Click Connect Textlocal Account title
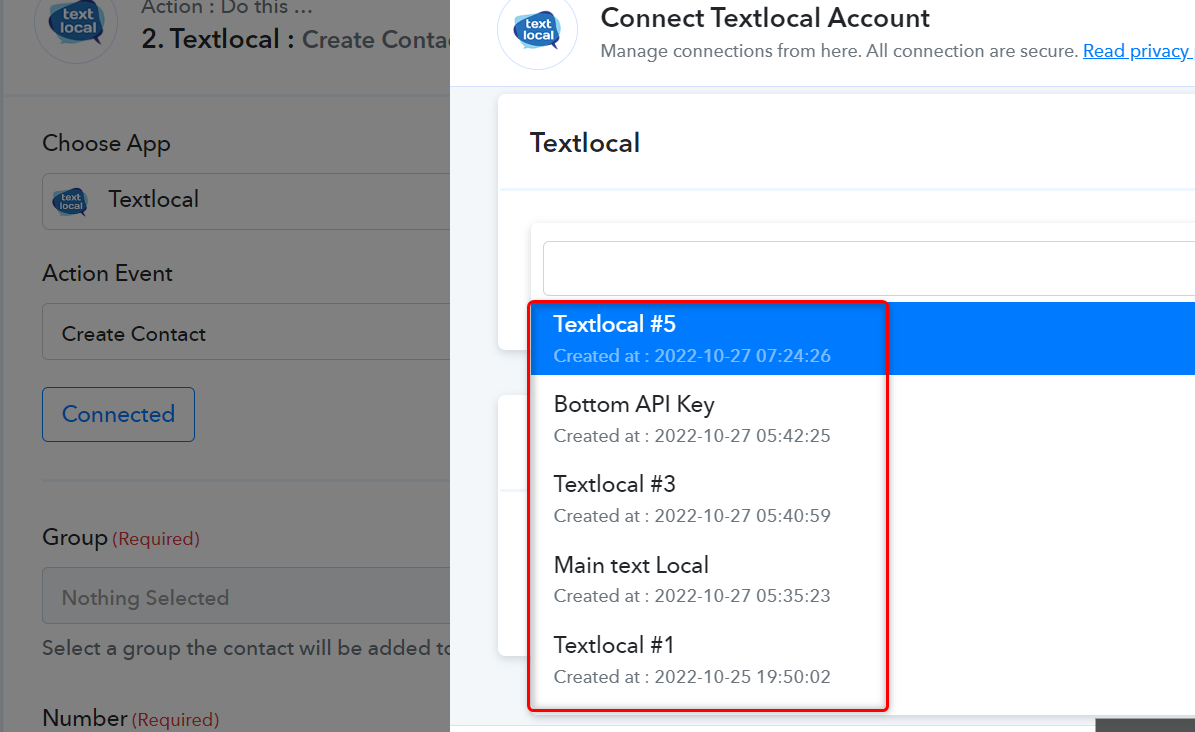The image size is (1195, 732). coord(765,18)
